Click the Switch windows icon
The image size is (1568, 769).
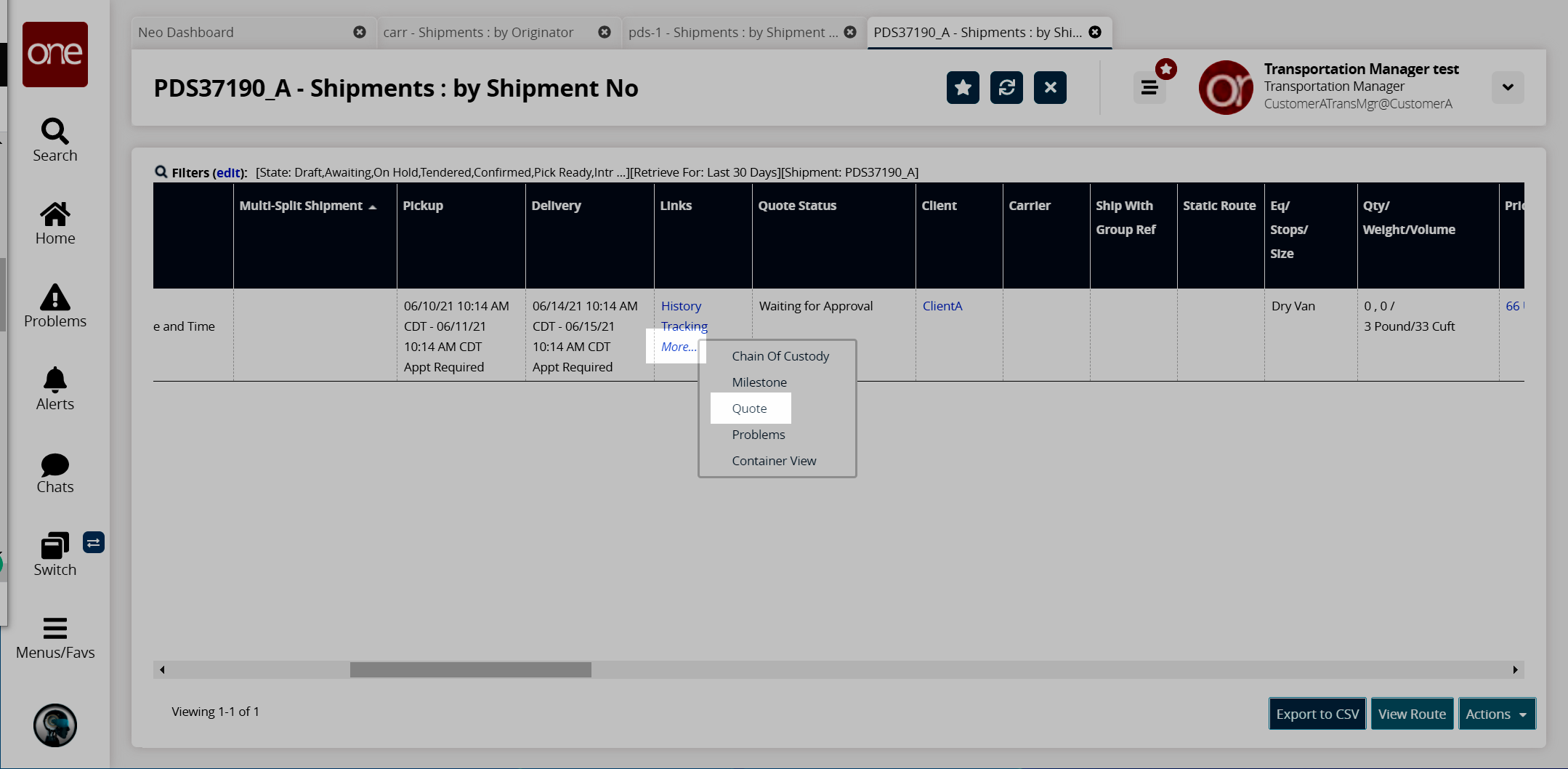55,546
